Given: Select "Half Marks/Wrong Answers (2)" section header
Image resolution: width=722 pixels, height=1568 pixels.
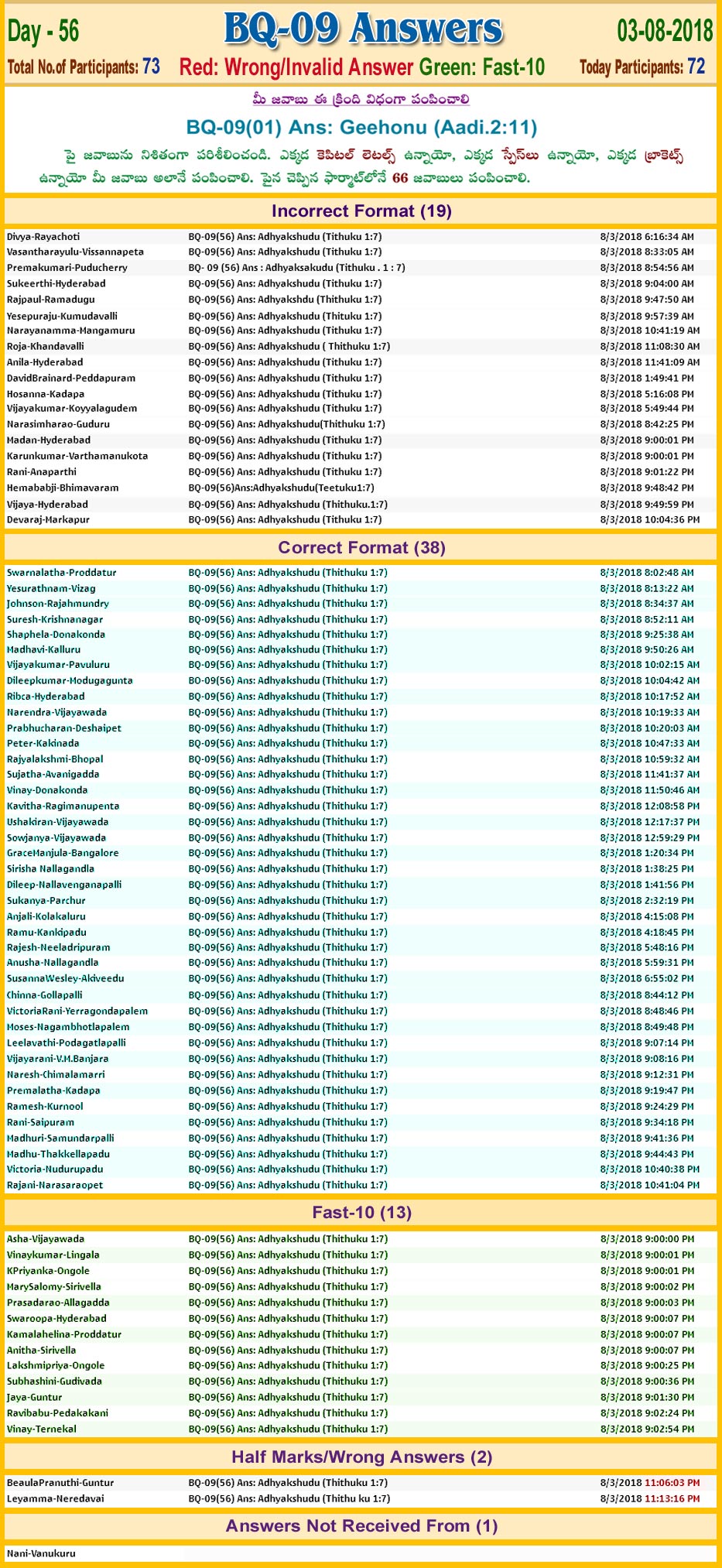Looking at the screenshot, I should tap(361, 1457).
